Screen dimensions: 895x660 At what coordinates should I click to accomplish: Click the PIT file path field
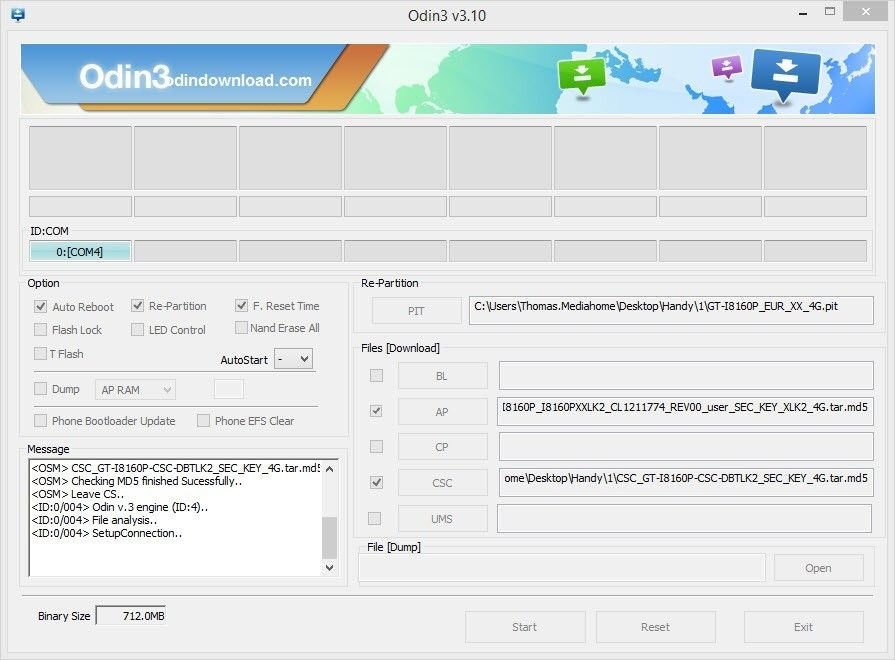[671, 310]
